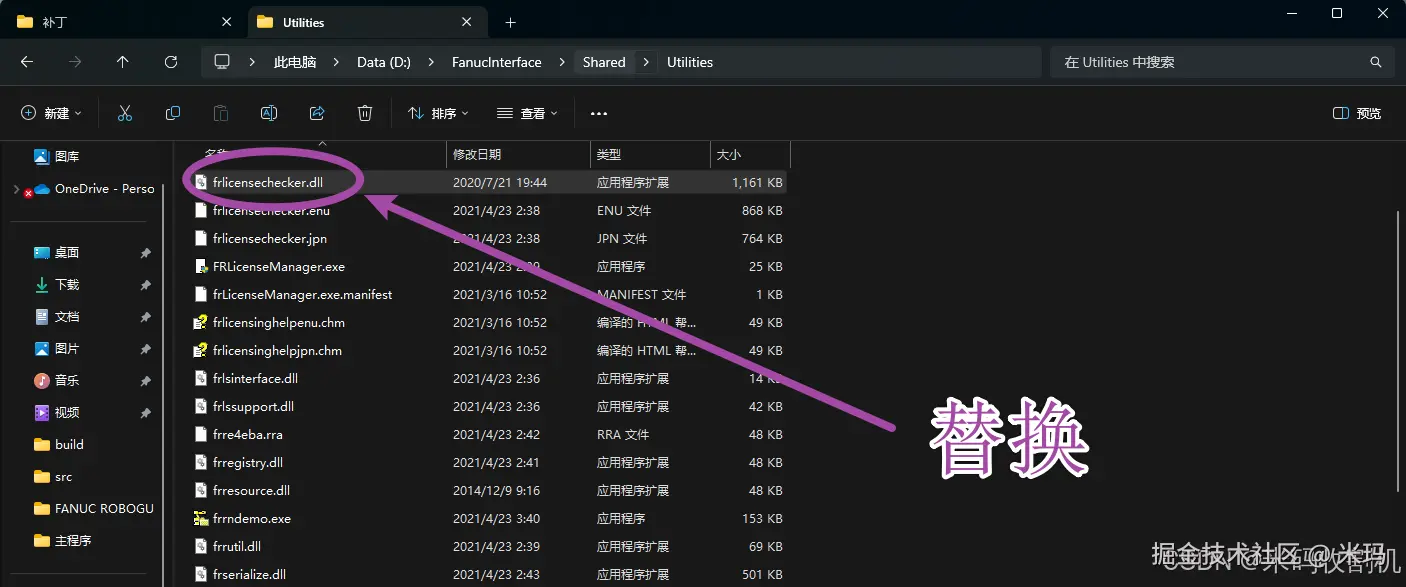
Task: Expand chevron after 此电脑 in address bar
Action: point(336,62)
